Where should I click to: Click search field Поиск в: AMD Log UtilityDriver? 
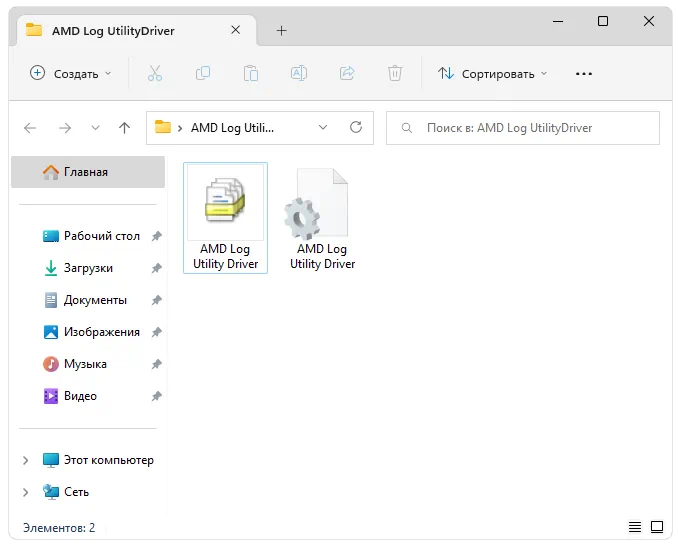click(523, 128)
